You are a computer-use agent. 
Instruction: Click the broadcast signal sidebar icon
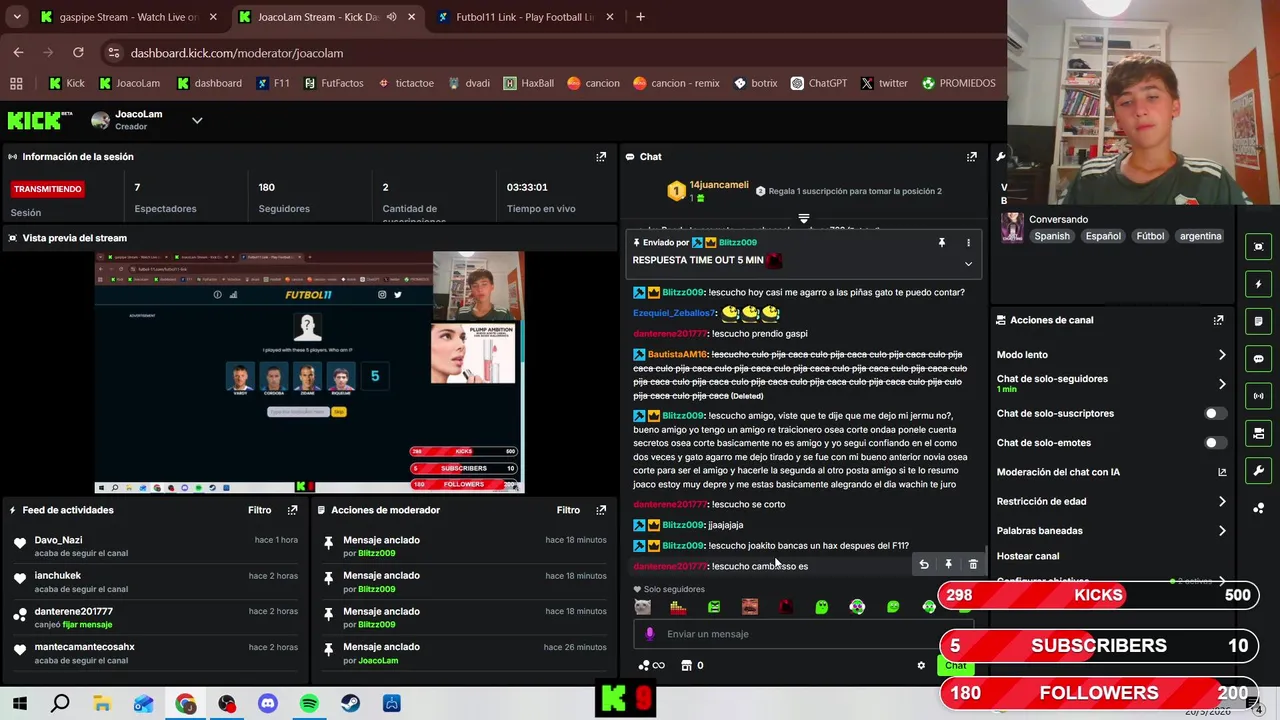coord(1258,396)
